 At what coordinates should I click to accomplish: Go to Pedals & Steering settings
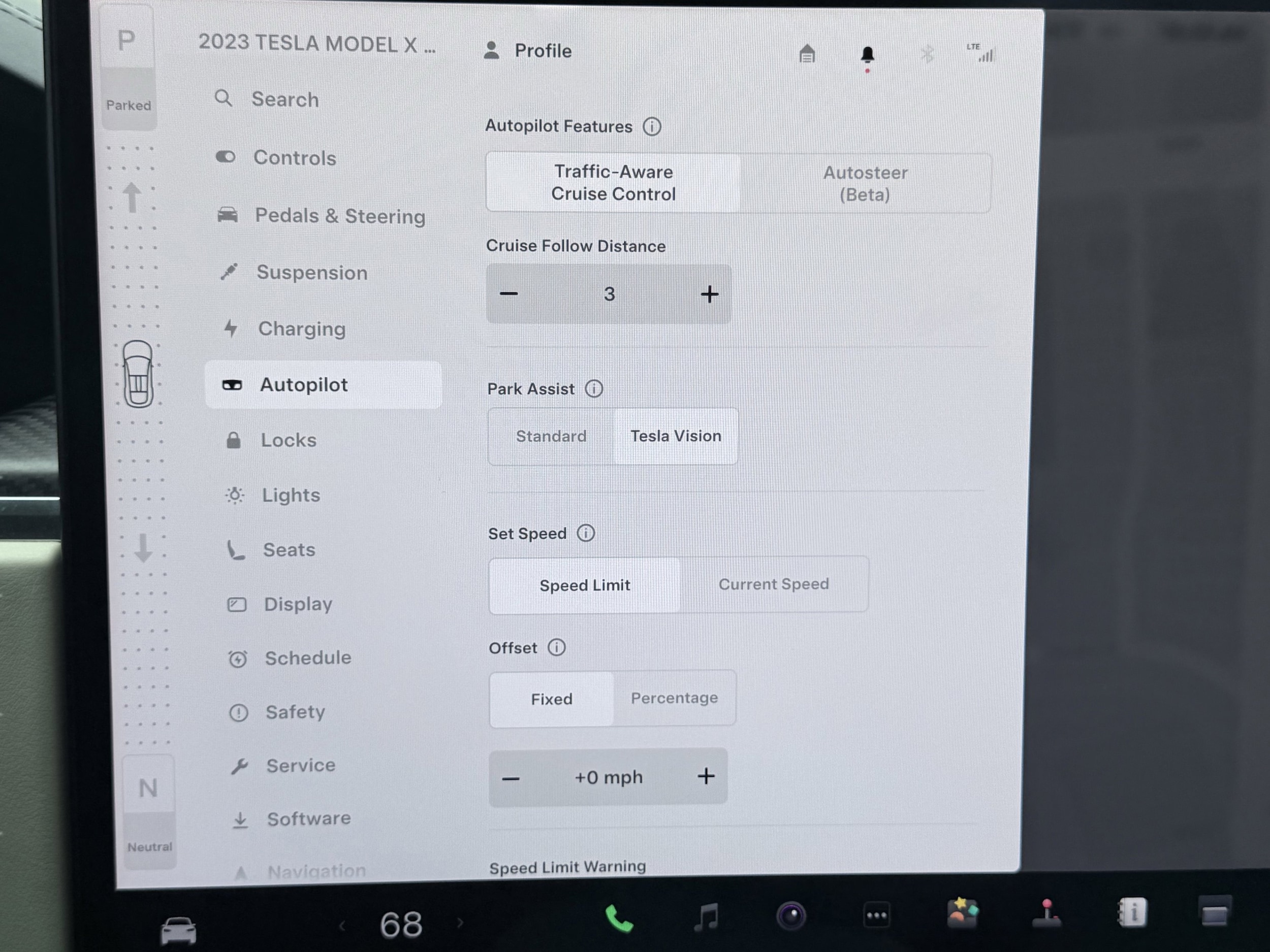click(x=339, y=216)
